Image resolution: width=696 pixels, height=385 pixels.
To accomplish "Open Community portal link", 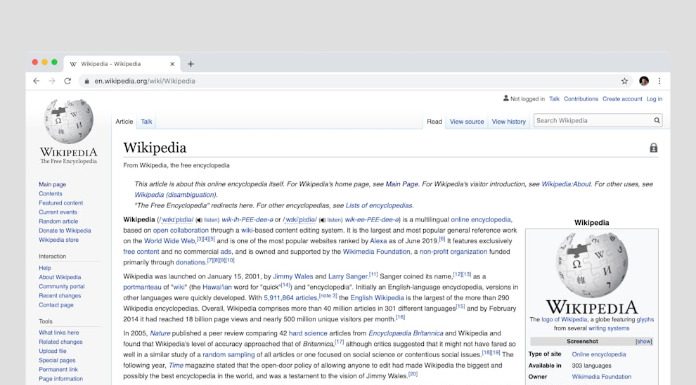I will point(61,286).
